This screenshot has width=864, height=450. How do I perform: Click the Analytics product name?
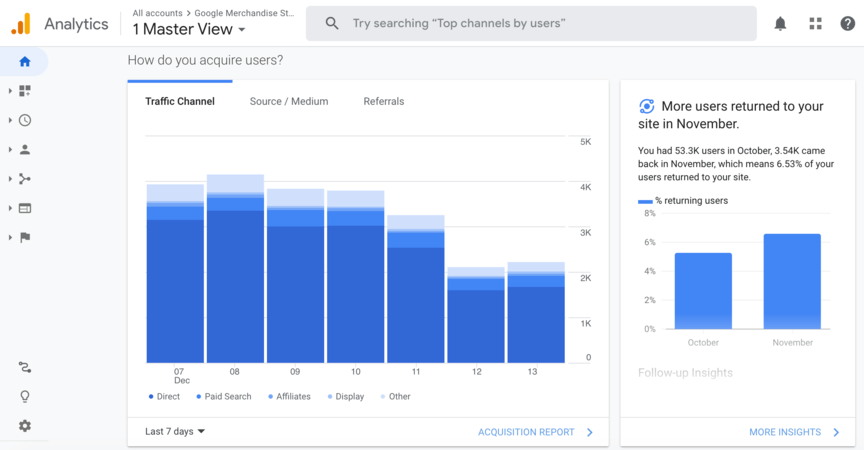(76, 24)
